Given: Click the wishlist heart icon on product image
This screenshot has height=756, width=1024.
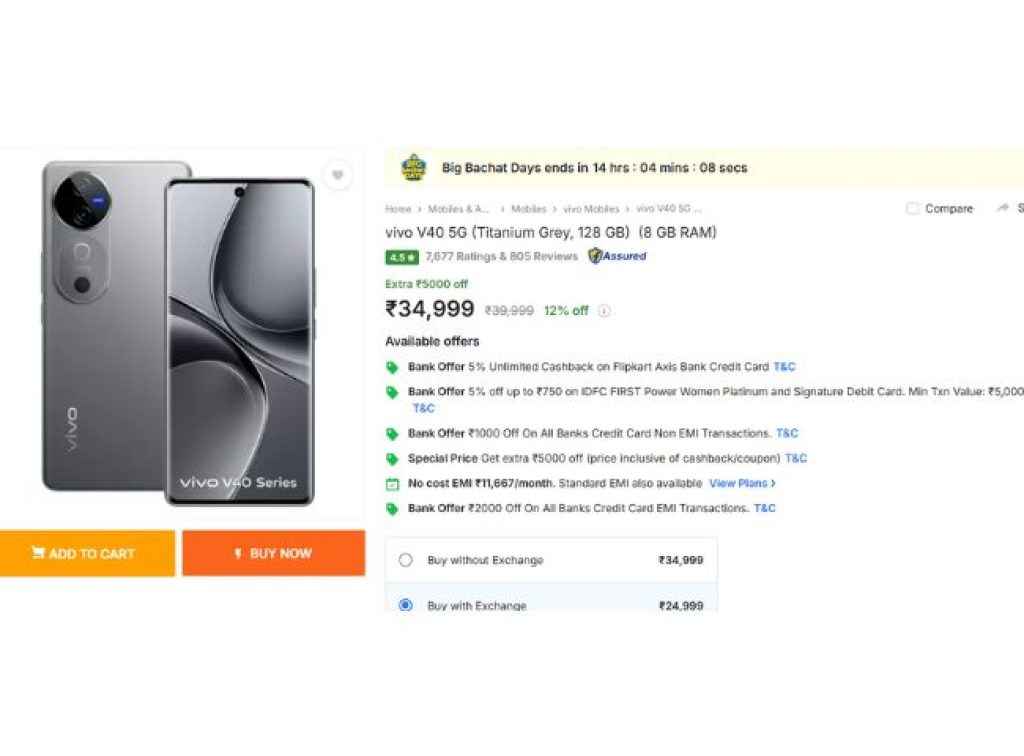Looking at the screenshot, I should click(338, 175).
